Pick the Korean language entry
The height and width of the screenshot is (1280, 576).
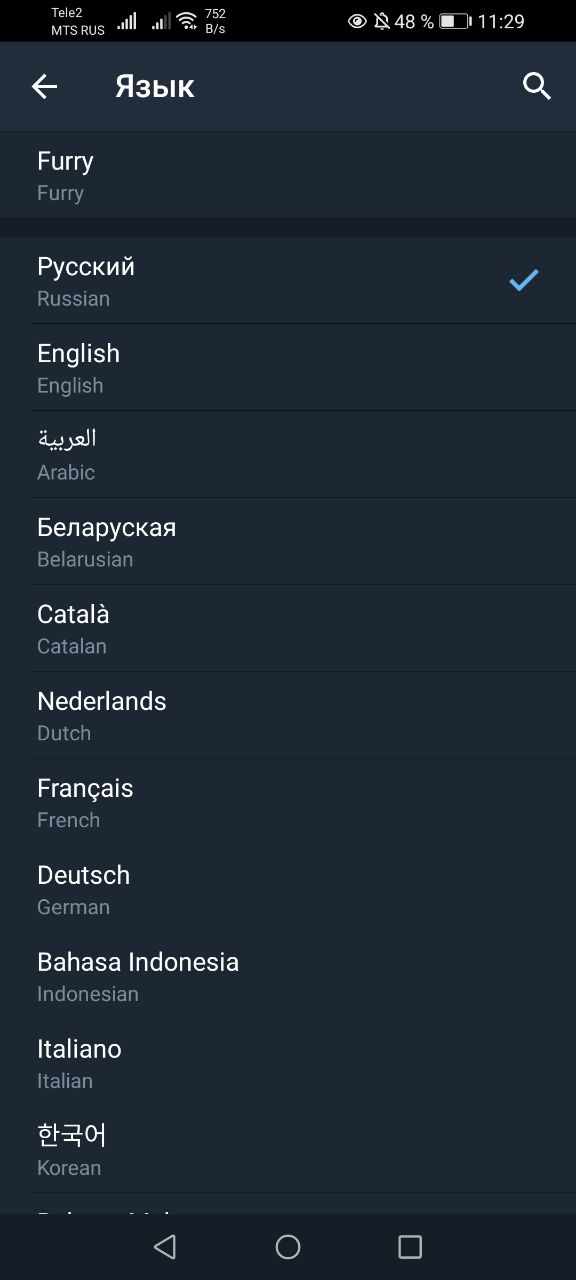pyautogui.click(x=288, y=1150)
